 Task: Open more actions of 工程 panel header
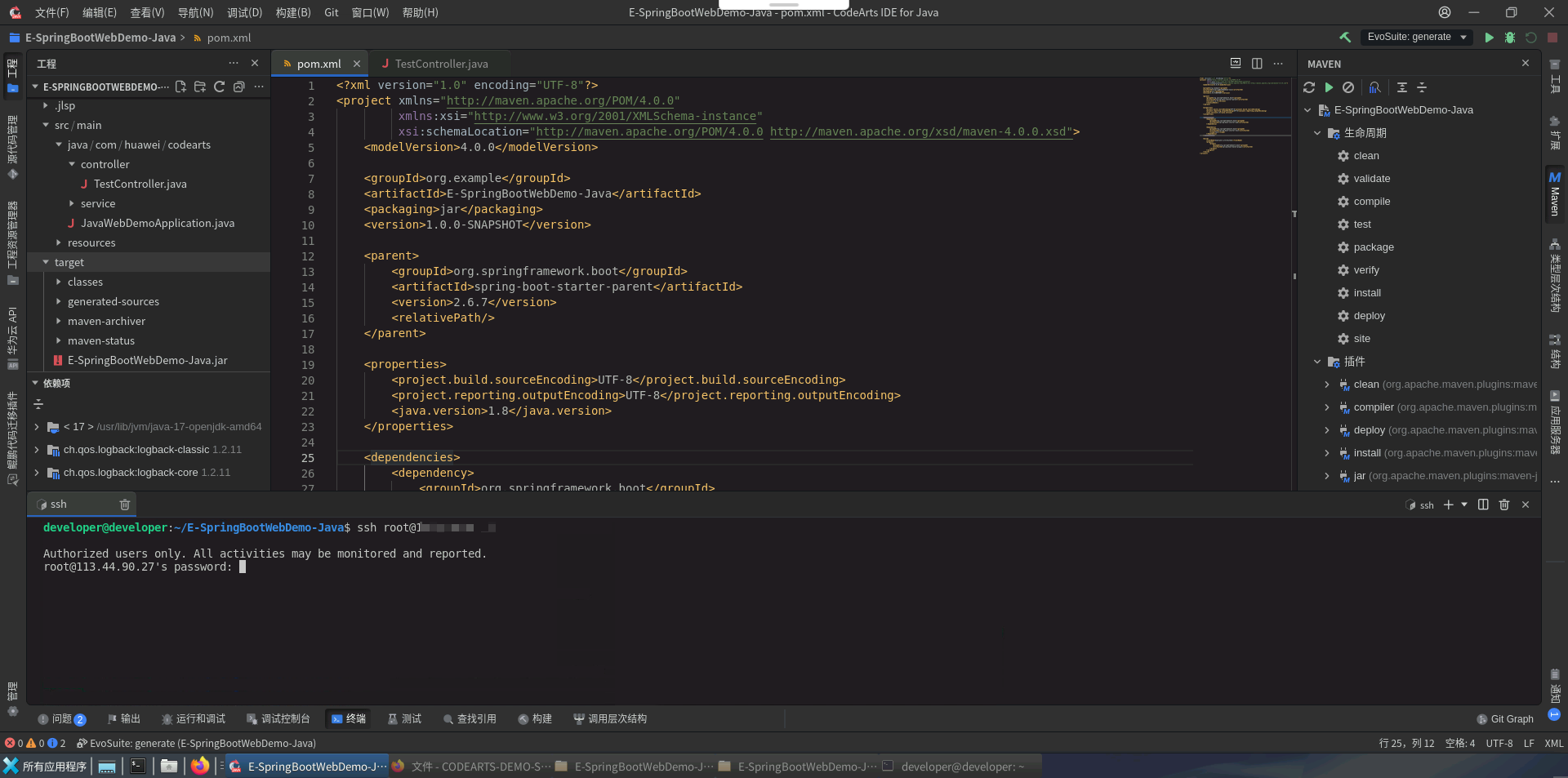[x=234, y=63]
